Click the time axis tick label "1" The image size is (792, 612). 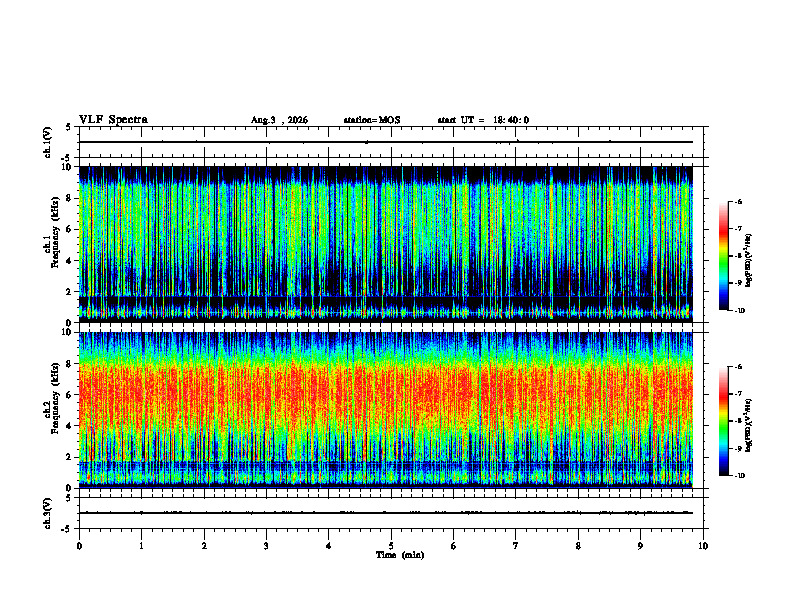141,546
